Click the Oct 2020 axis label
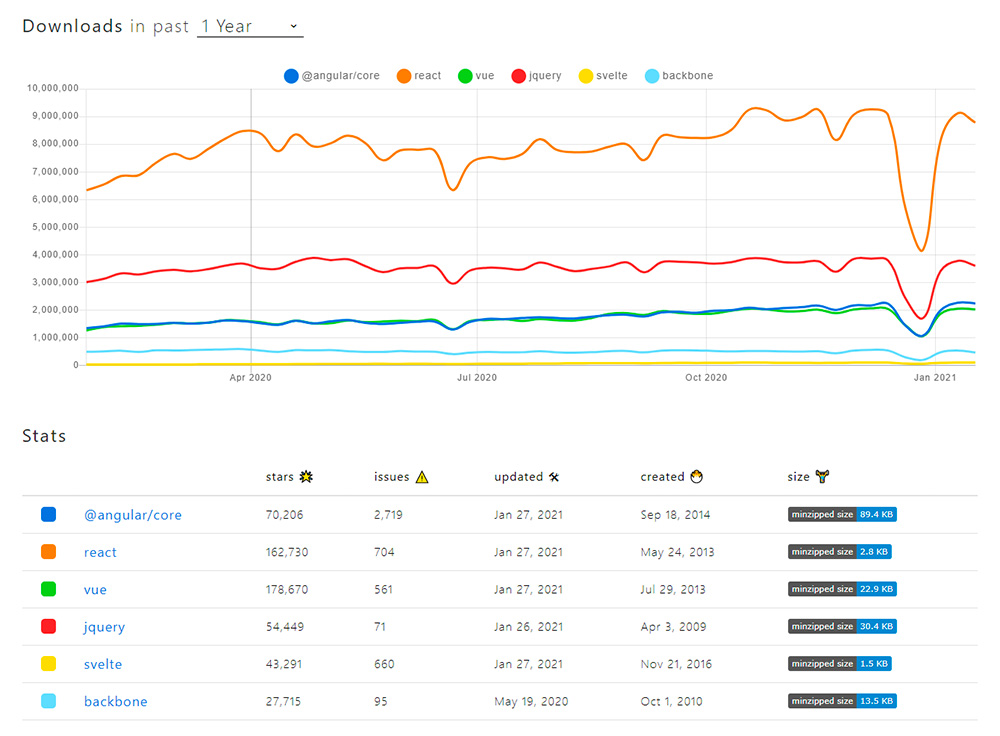This screenshot has height=736, width=1000. [706, 378]
